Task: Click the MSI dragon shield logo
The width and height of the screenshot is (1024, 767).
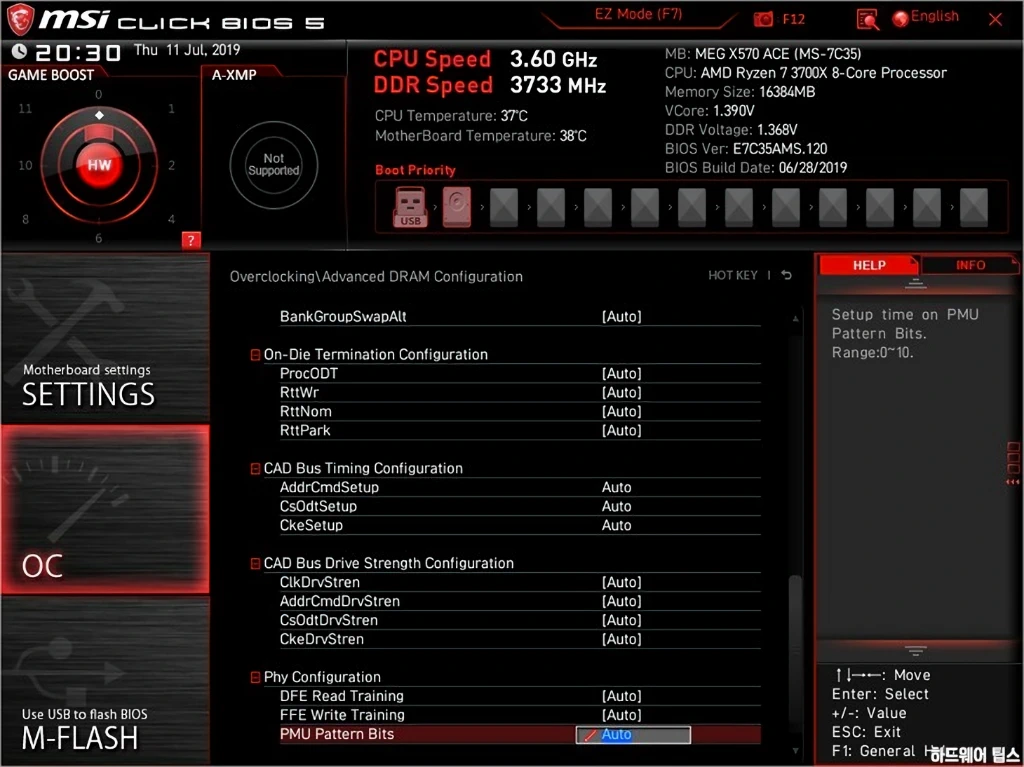Action: coord(20,20)
